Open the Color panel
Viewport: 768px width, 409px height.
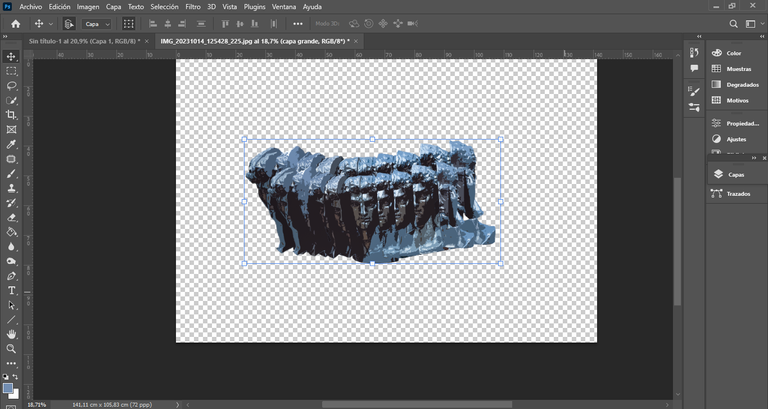tap(736, 53)
